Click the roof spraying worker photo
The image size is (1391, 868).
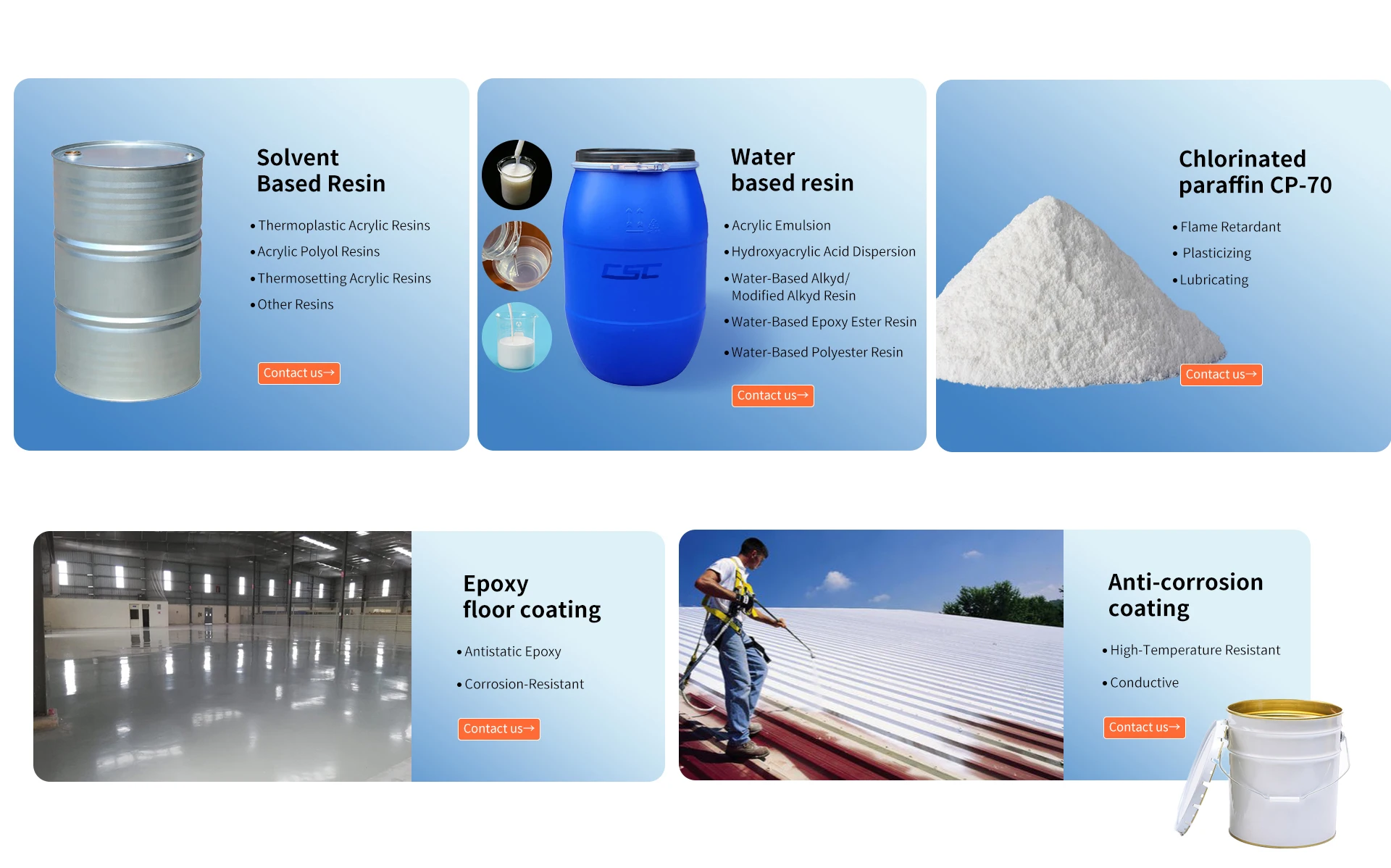pyautogui.click(x=871, y=655)
